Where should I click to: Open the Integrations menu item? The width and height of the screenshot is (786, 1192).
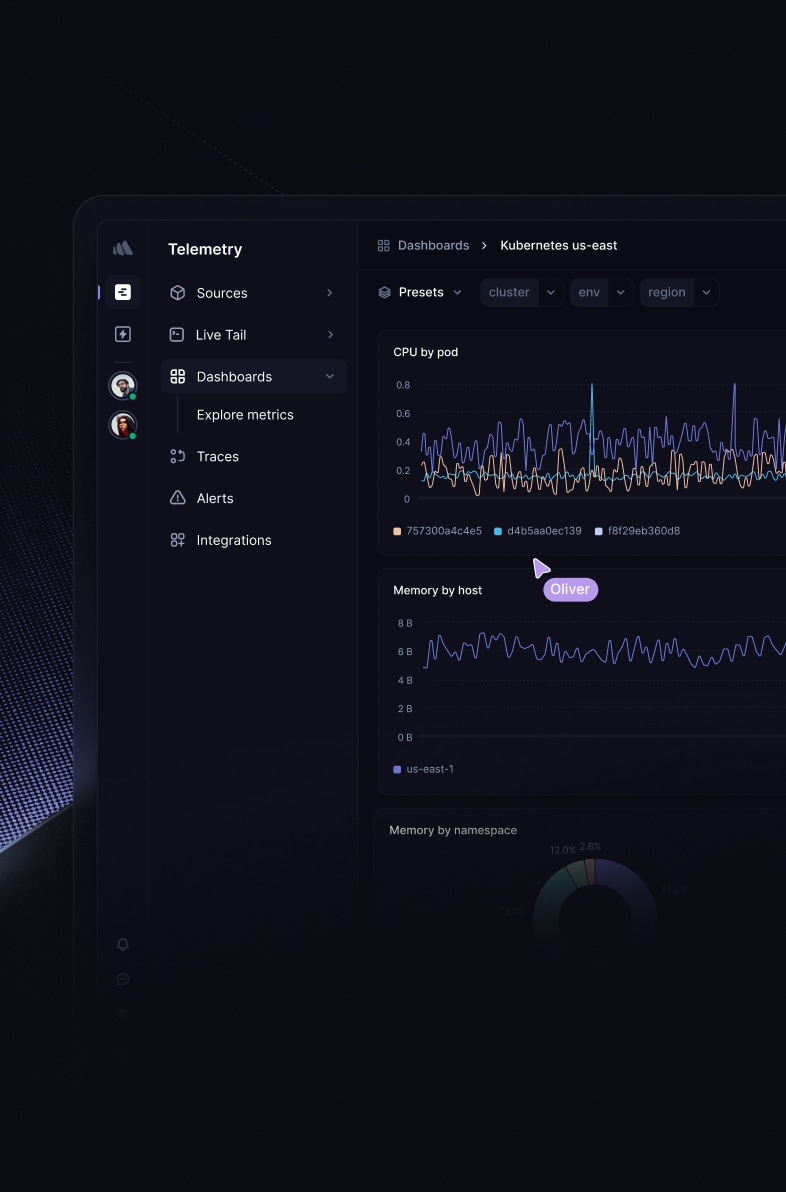coord(253,540)
